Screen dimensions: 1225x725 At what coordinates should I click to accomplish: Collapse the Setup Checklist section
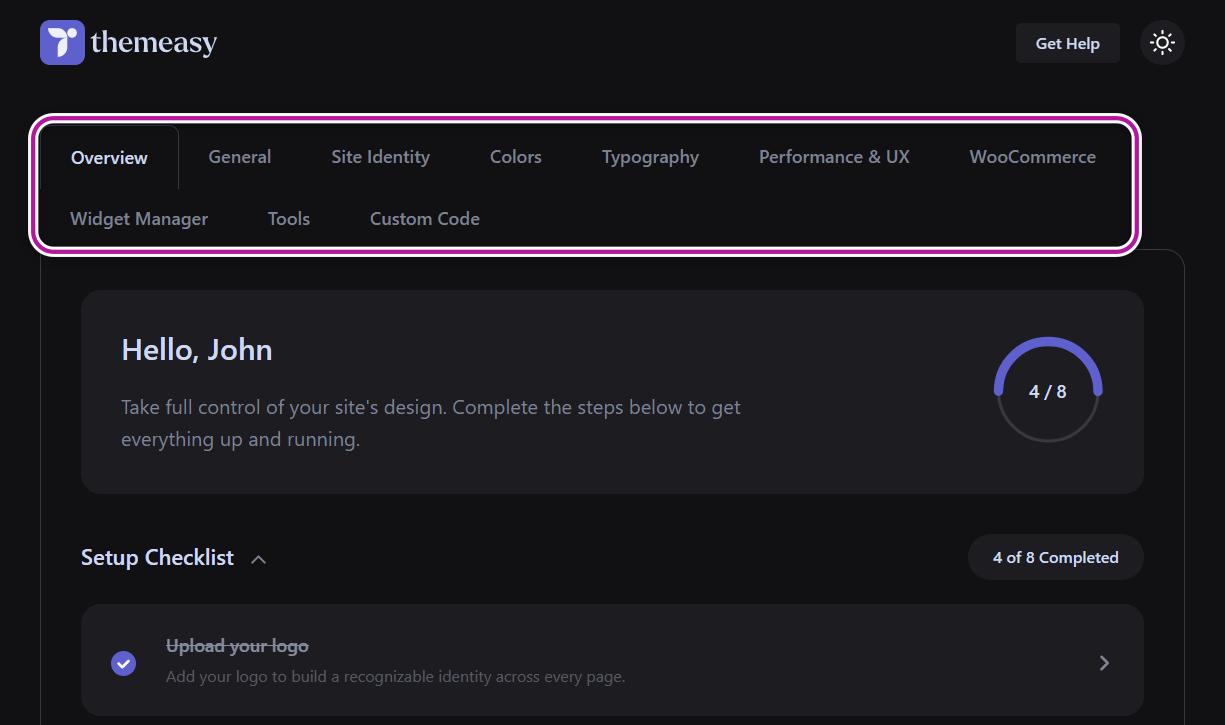pos(258,559)
